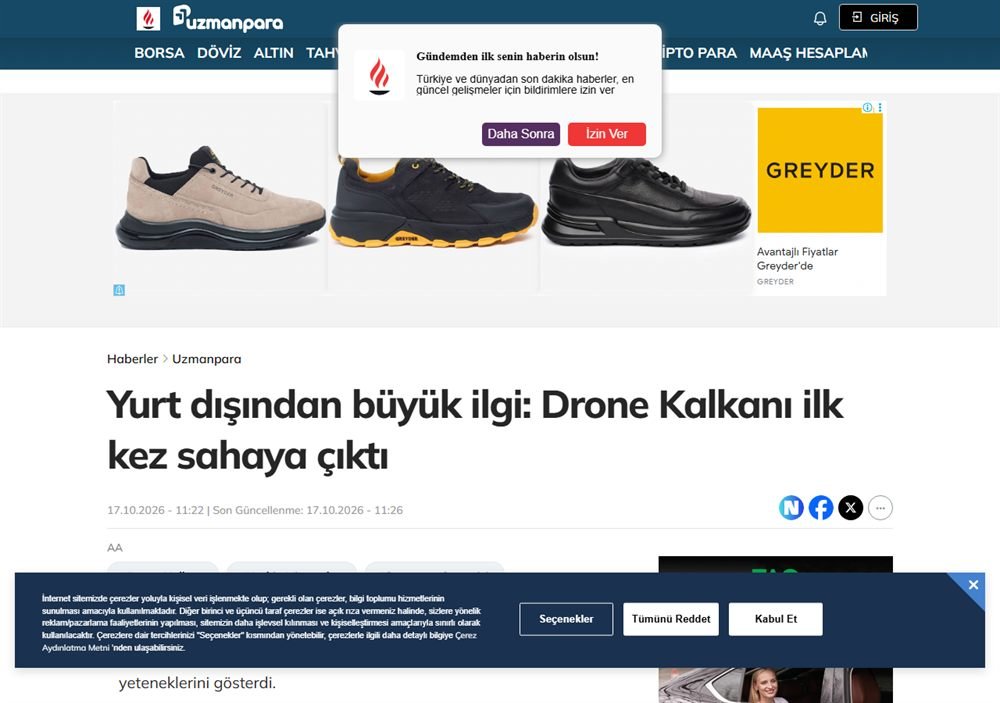Click the beige suede sneaker ad image
The image size is (1000, 703).
220,198
